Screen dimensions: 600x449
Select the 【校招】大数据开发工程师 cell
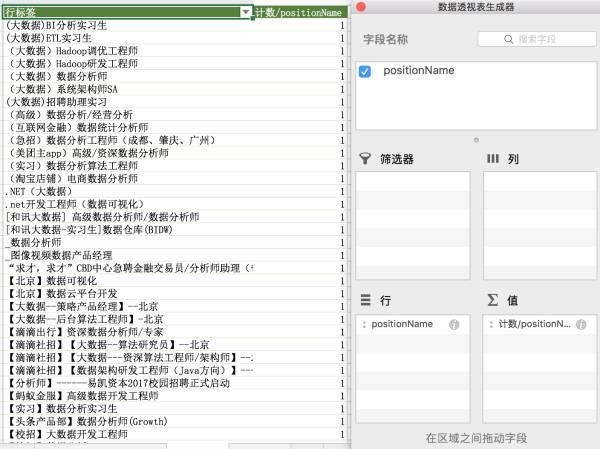click(68, 434)
